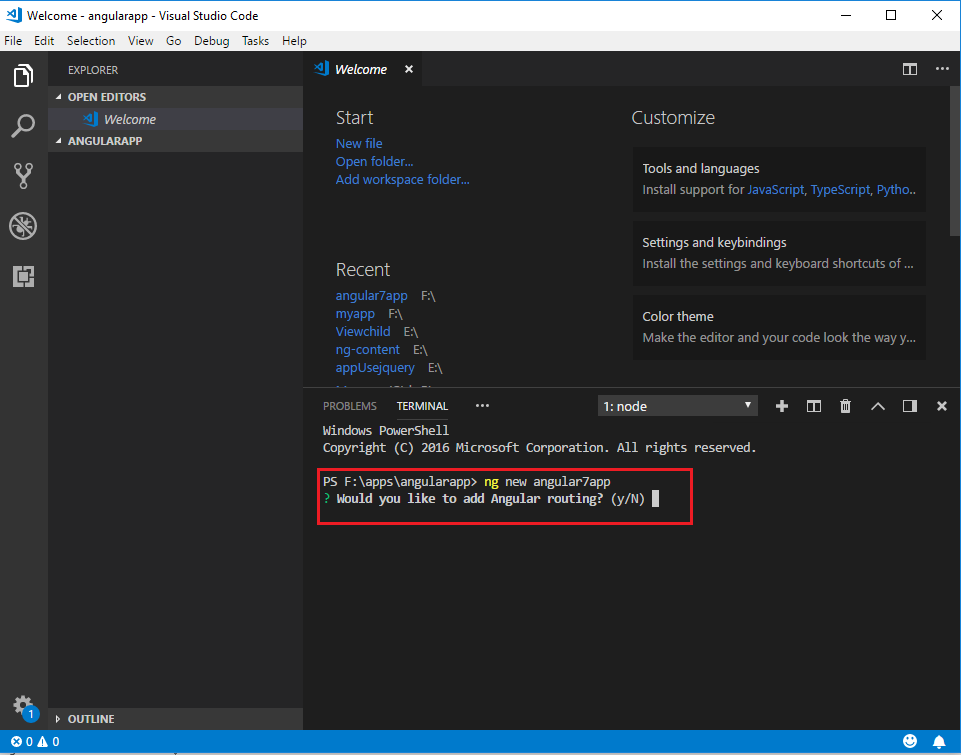
Task: Select the Terminal panel tab
Action: [422, 406]
